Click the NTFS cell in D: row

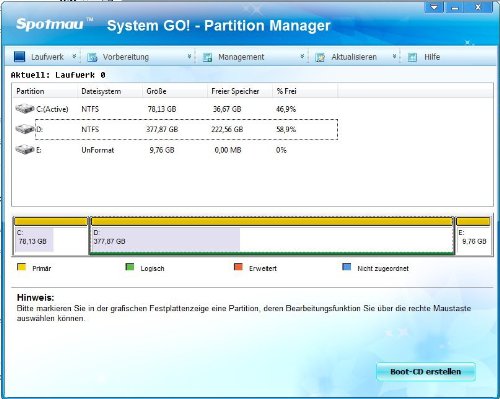point(90,129)
